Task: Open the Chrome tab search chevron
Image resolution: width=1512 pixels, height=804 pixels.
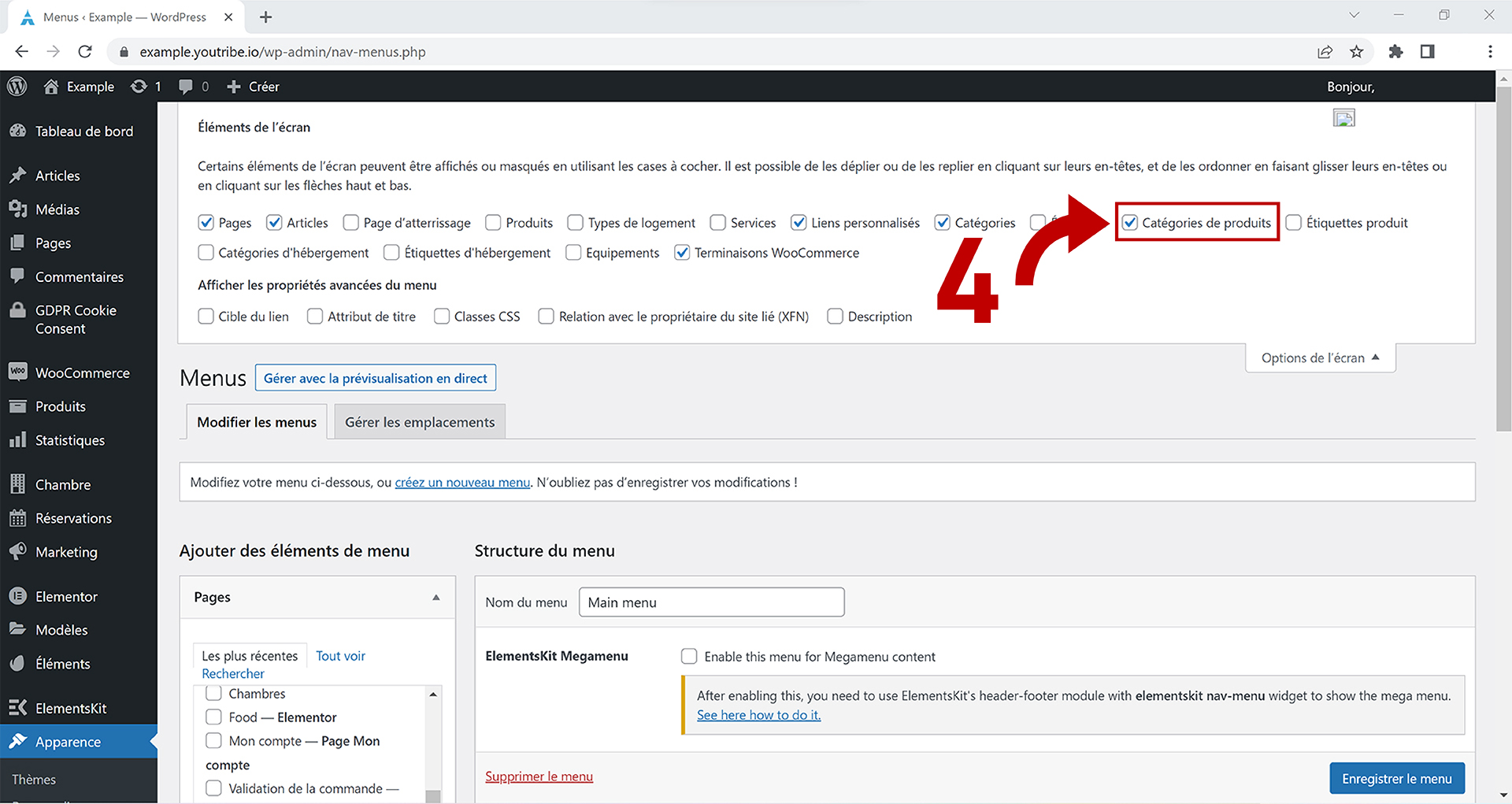Action: click(1354, 16)
